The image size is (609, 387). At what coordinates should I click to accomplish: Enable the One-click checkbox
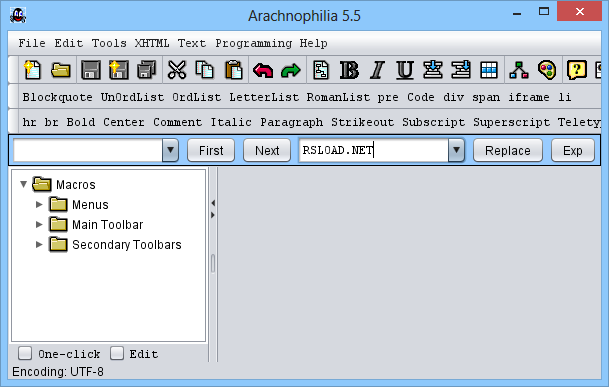(25, 354)
